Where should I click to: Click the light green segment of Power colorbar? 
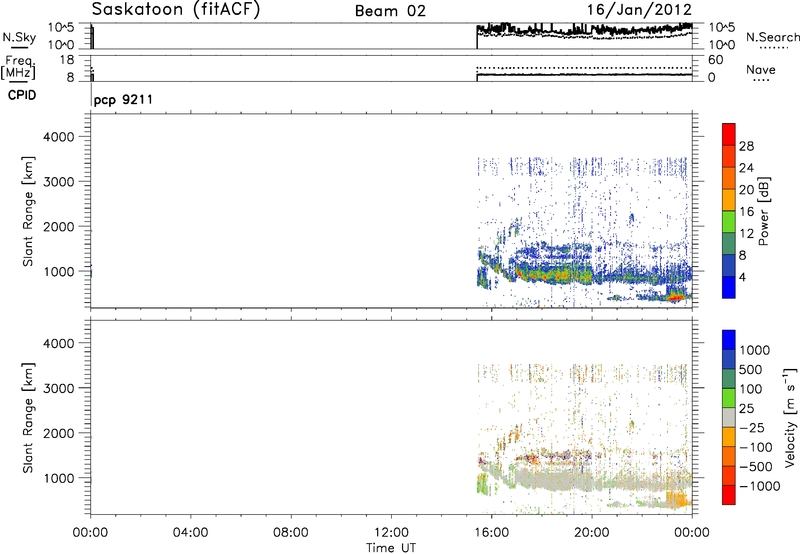(x=729, y=222)
